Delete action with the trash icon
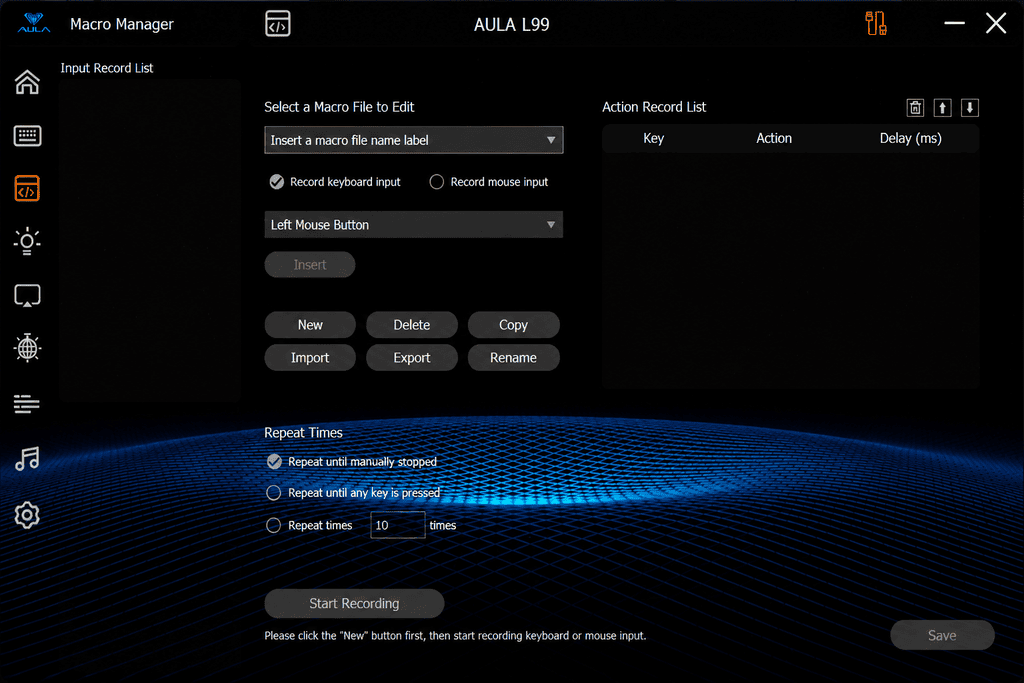Viewport: 1024px width, 683px height. point(915,108)
